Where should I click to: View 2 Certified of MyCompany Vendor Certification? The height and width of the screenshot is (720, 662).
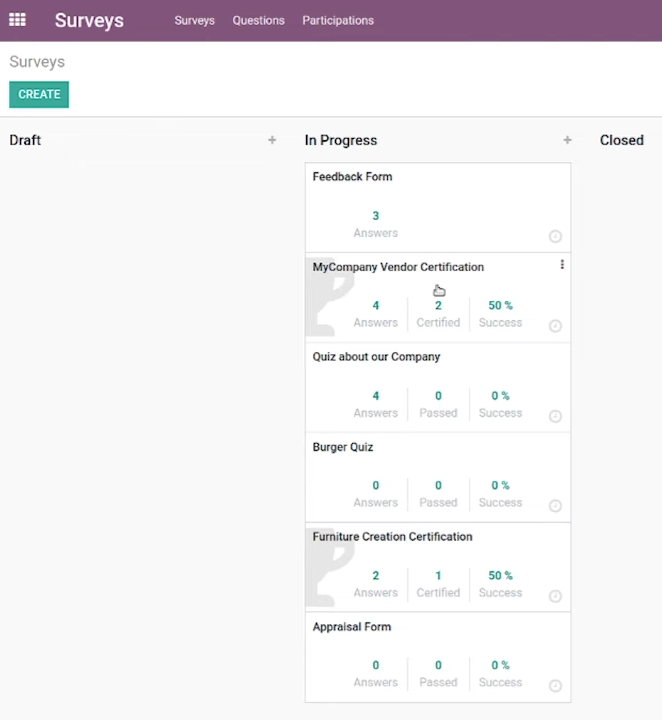point(438,314)
